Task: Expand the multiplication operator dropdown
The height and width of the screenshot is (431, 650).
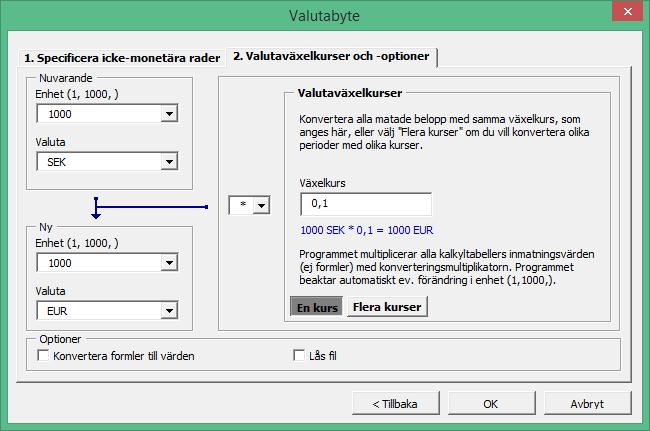Action: 262,205
